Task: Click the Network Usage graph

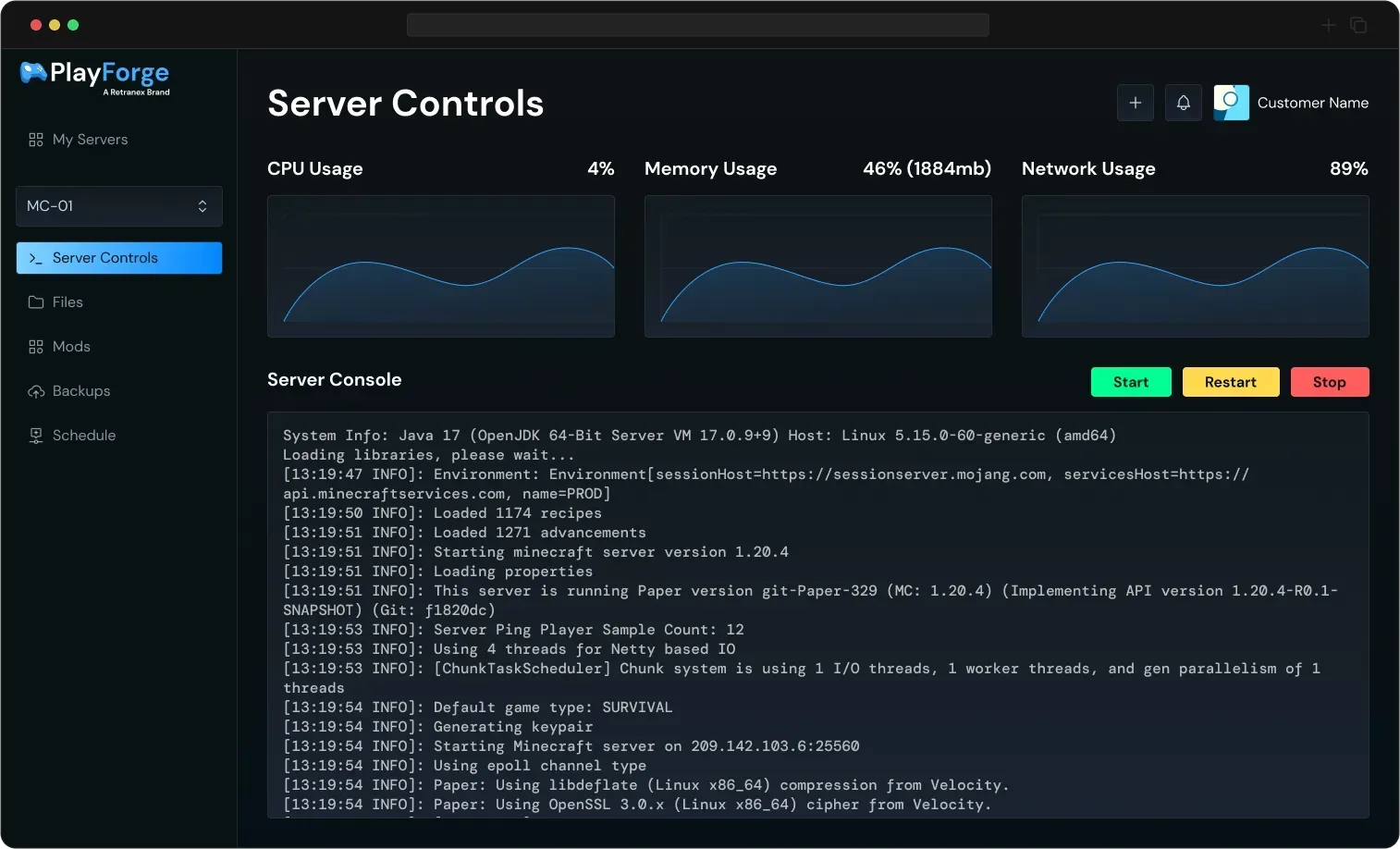Action: [1196, 266]
